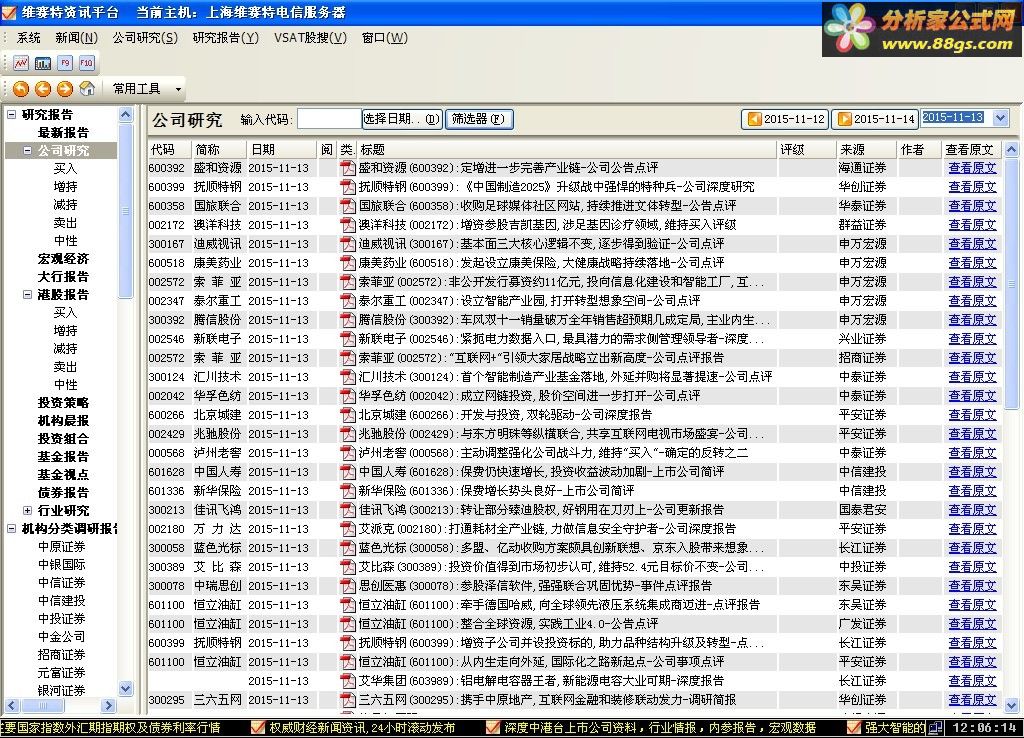Open the 窗口(W) menu
The image size is (1024, 738).
385,38
